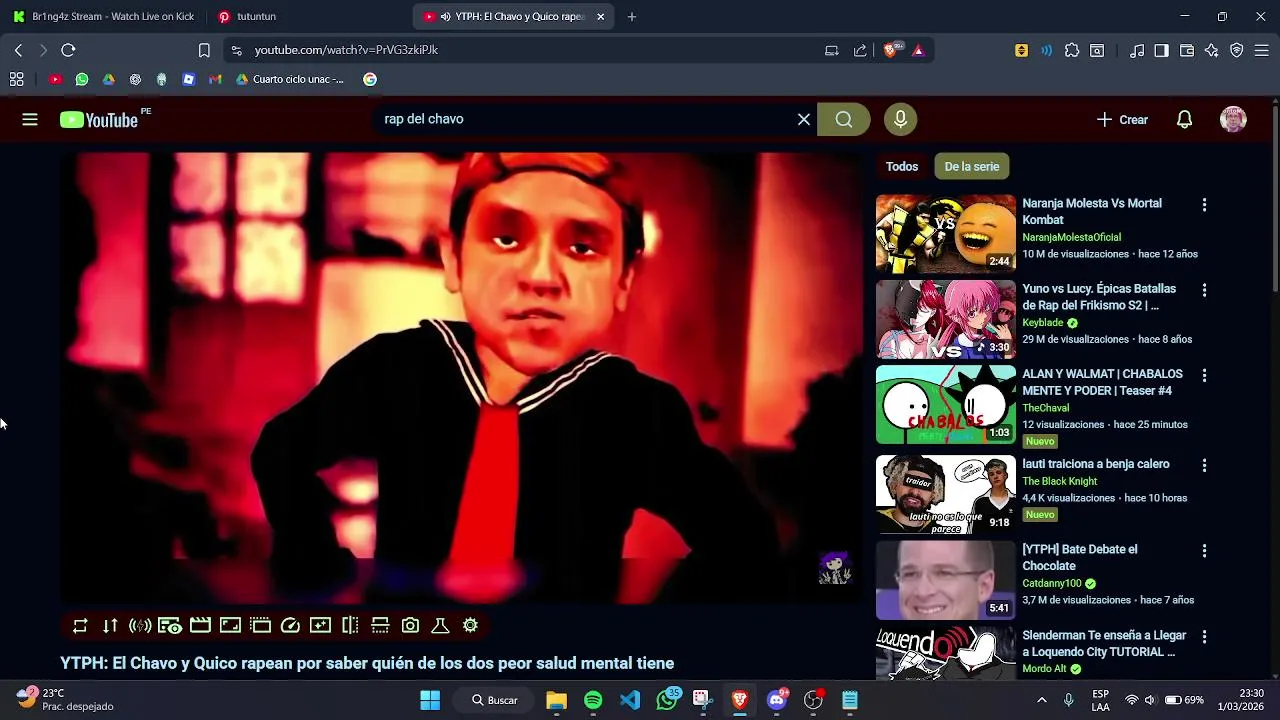The image size is (1280, 720).
Task: Open 'Cuarto ciclo unac' bookmark
Action: [x=290, y=79]
